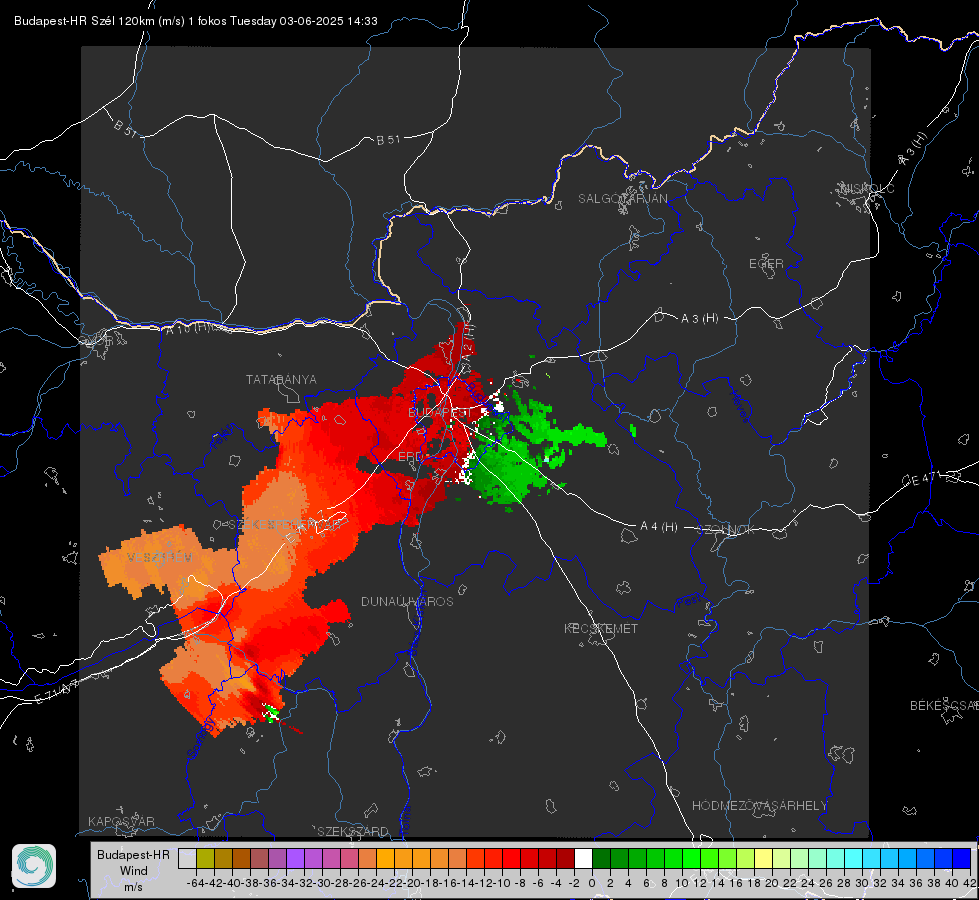This screenshot has width=979, height=900.
Task: Pick the dark green swatch between 0 and 2
Action: coord(601,858)
